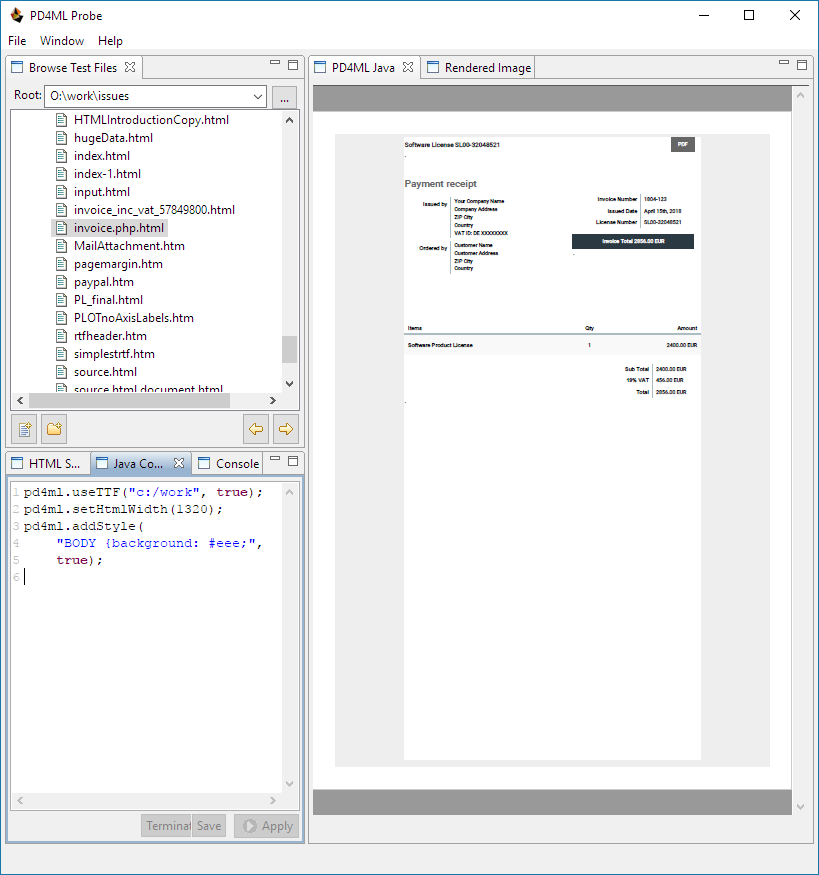819x875 pixels.
Task: Open the File menu
Action: 17,41
